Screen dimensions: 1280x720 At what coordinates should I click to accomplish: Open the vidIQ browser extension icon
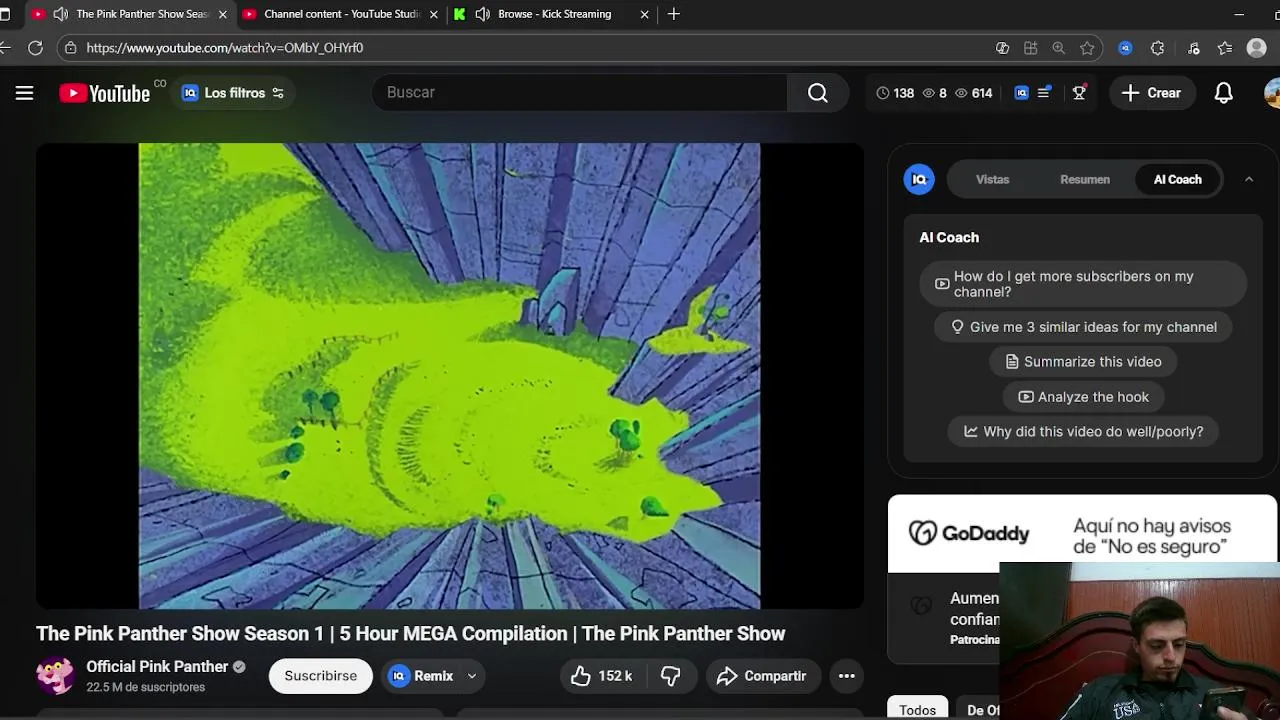(1125, 47)
